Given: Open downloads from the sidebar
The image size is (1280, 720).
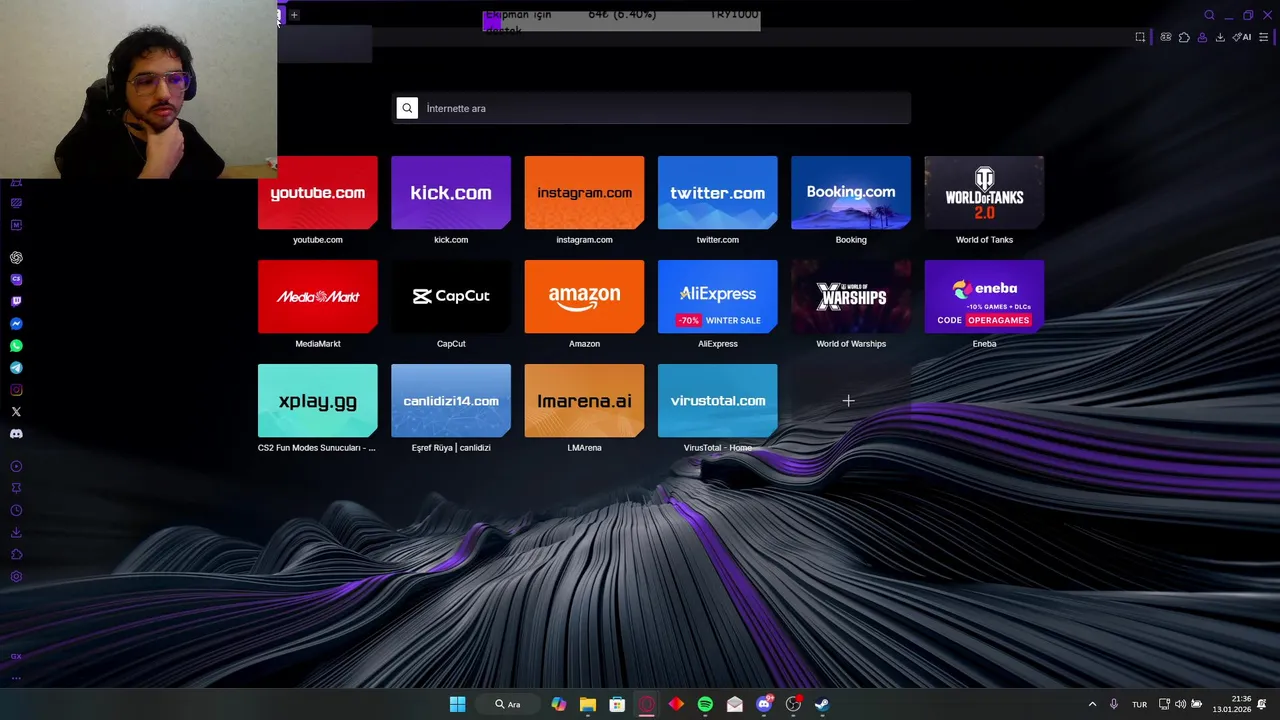Looking at the screenshot, I should 16,532.
